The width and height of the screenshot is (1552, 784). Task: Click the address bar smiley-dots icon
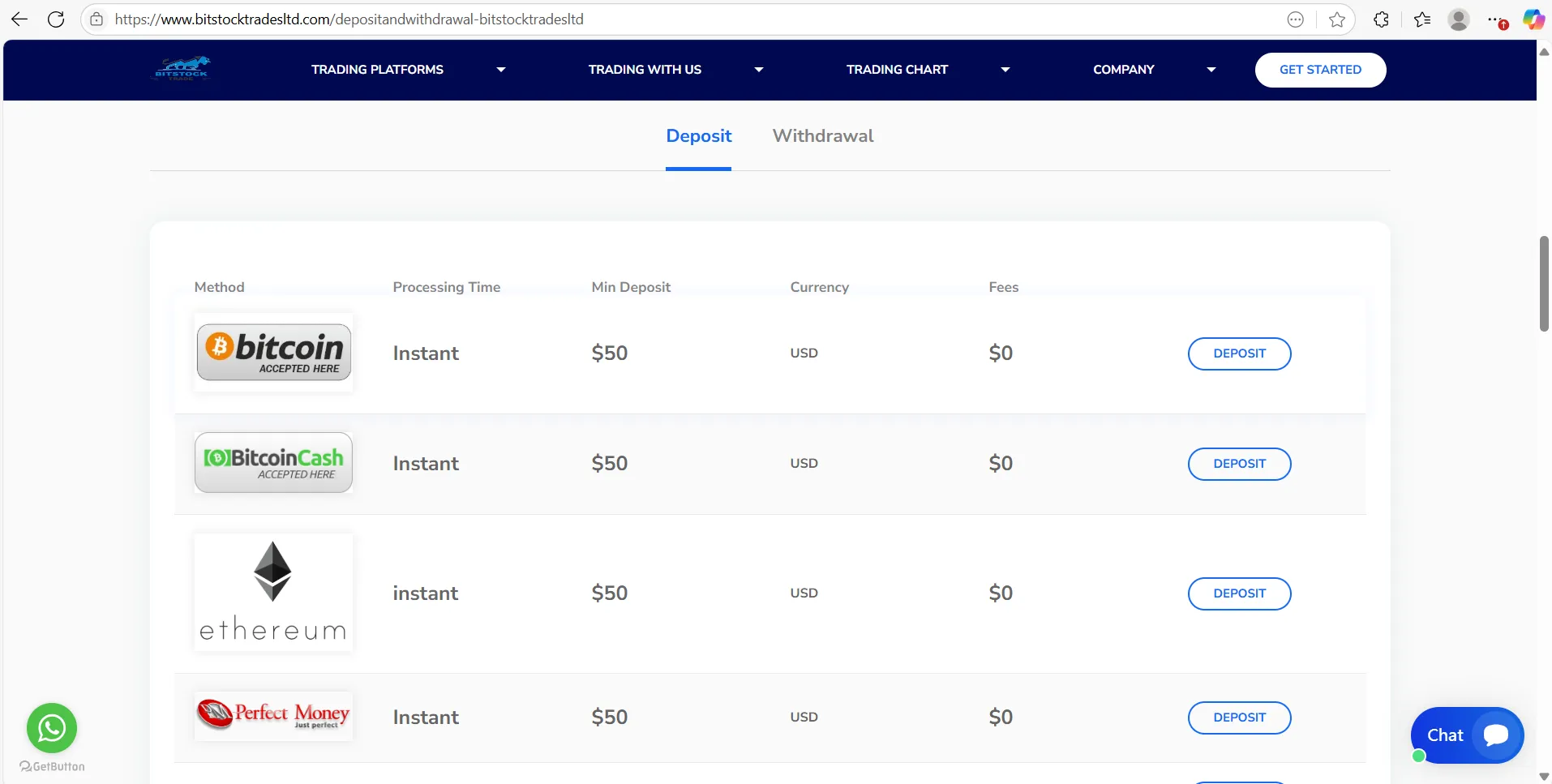(x=1296, y=19)
